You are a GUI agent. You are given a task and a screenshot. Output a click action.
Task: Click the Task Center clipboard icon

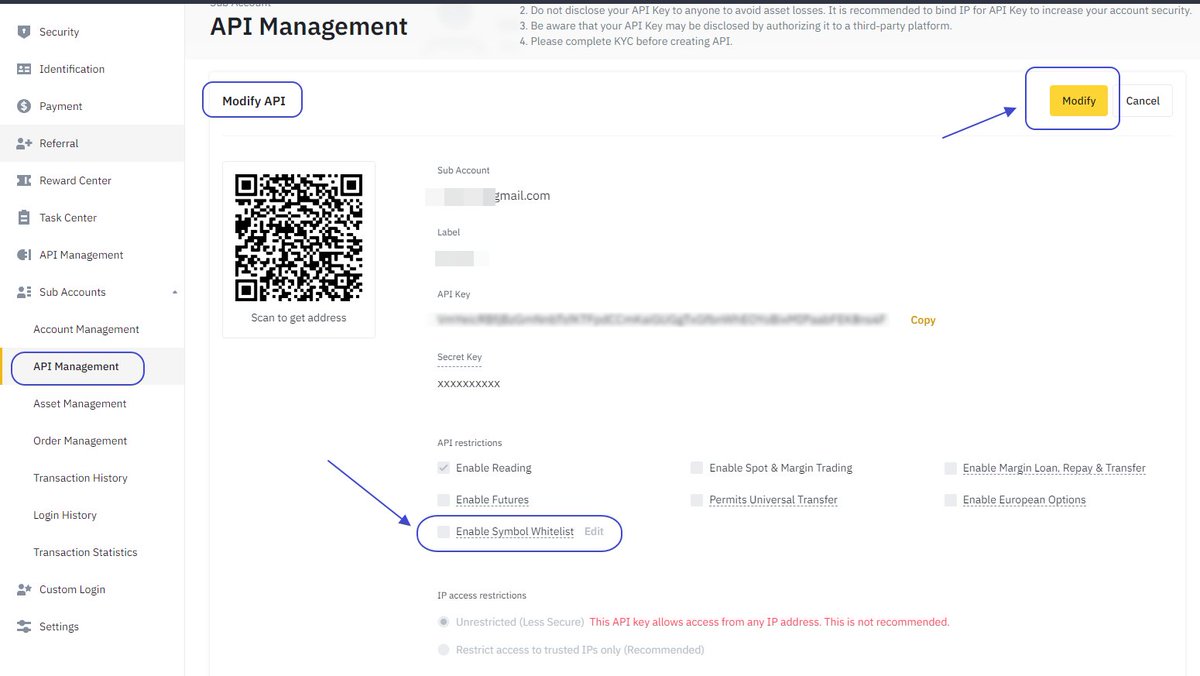(24, 217)
